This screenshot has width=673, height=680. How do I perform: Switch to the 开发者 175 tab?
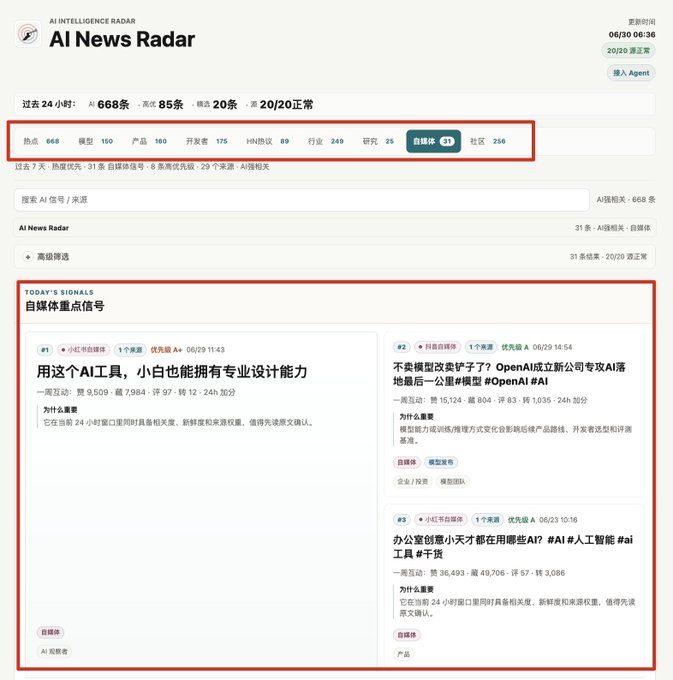(x=207, y=141)
